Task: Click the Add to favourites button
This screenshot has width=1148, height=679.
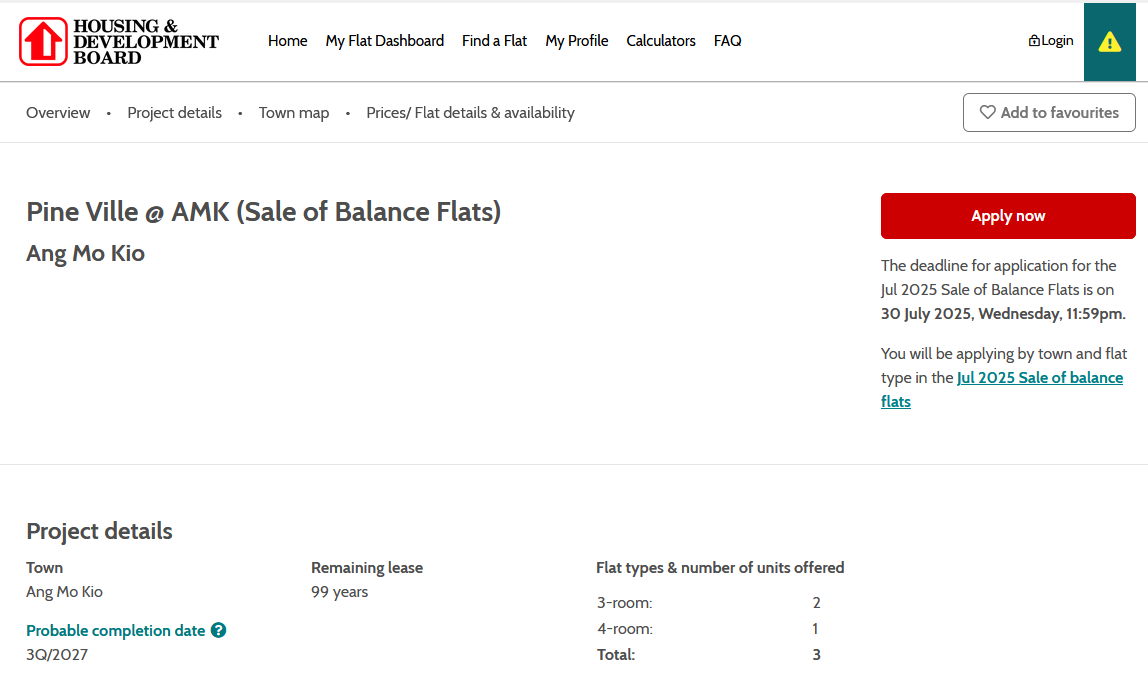Action: click(x=1049, y=113)
